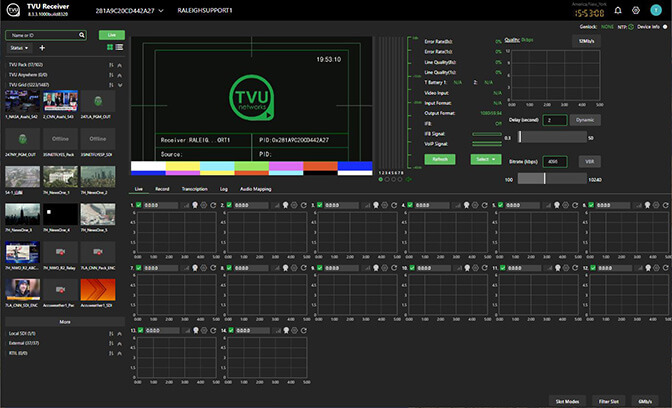Click the VBR button
Screen dimensions: 672x408
(590, 162)
